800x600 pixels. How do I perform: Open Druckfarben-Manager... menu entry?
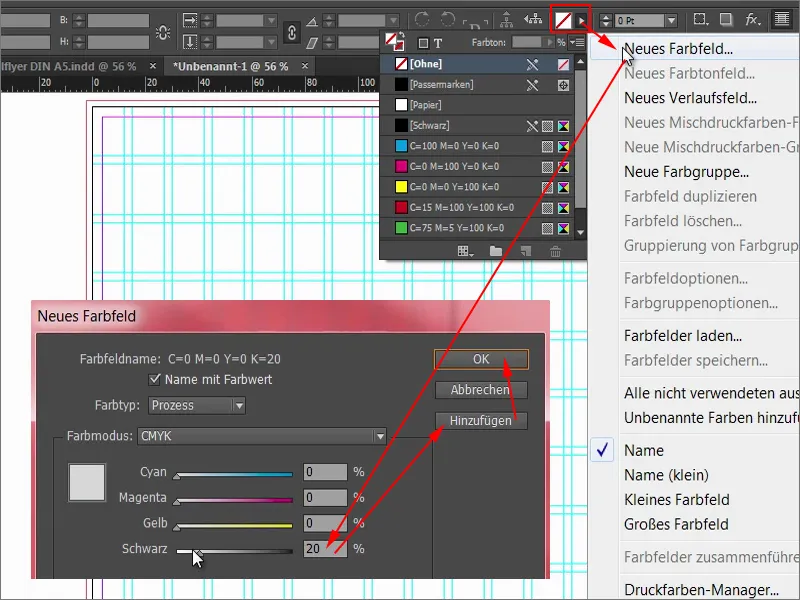pyautogui.click(x=701, y=590)
